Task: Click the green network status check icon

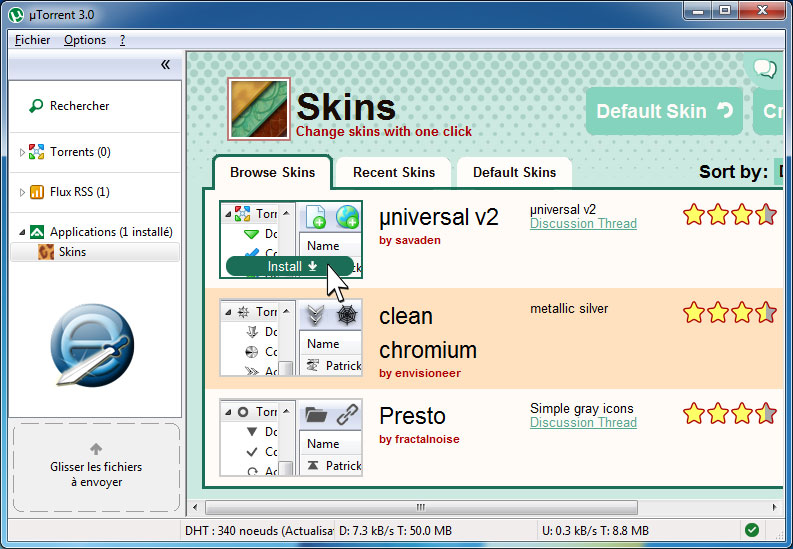Action: pyautogui.click(x=752, y=530)
